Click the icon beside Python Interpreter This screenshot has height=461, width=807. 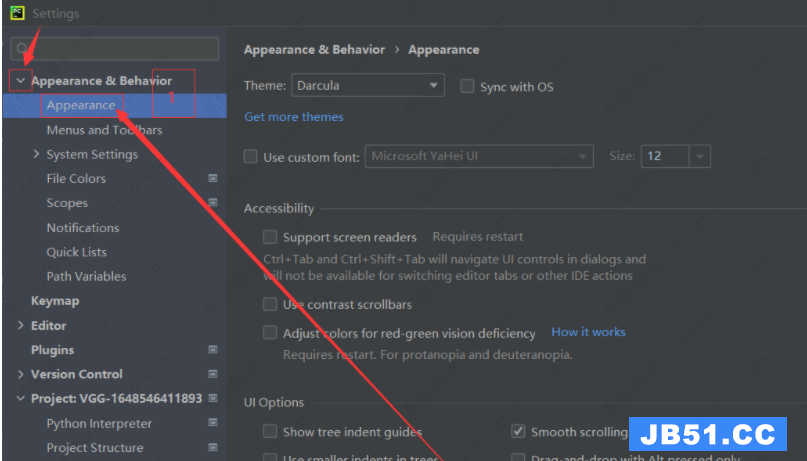tap(212, 424)
